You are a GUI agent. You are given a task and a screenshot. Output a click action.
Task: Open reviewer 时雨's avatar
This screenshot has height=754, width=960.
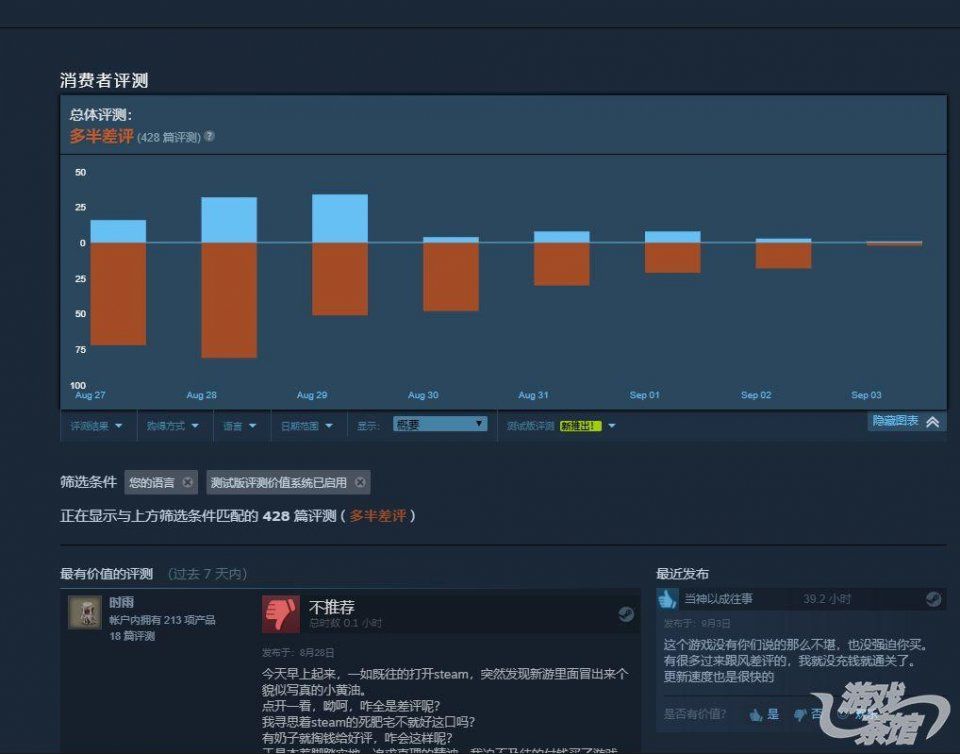click(x=85, y=612)
